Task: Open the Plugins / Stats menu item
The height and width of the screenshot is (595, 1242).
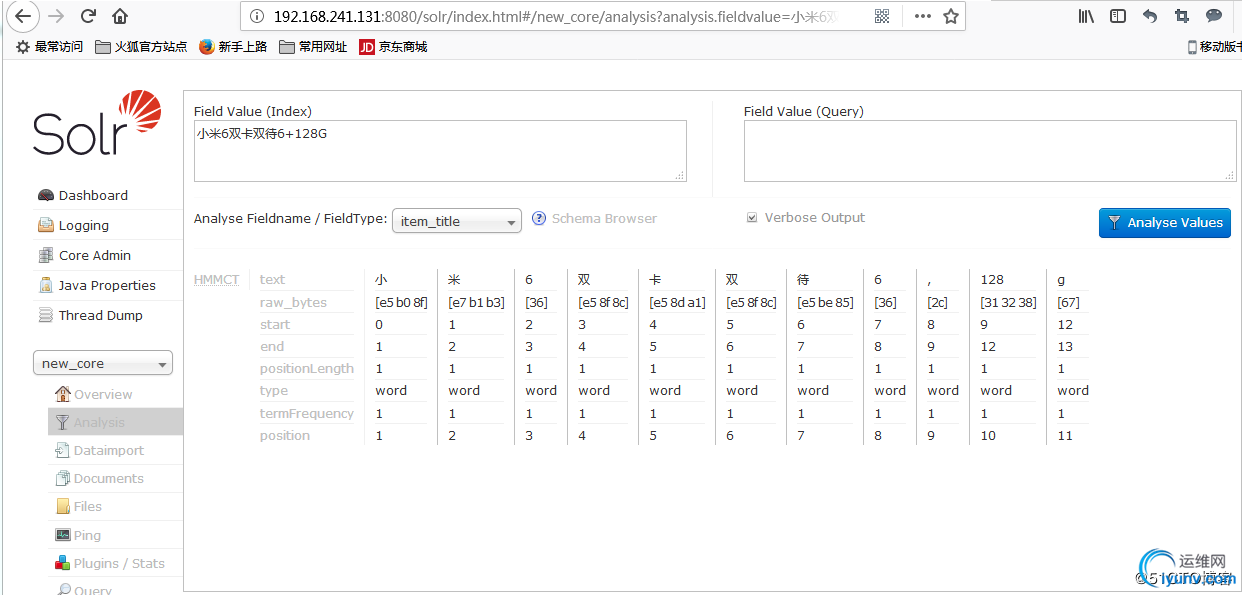Action: pos(110,563)
